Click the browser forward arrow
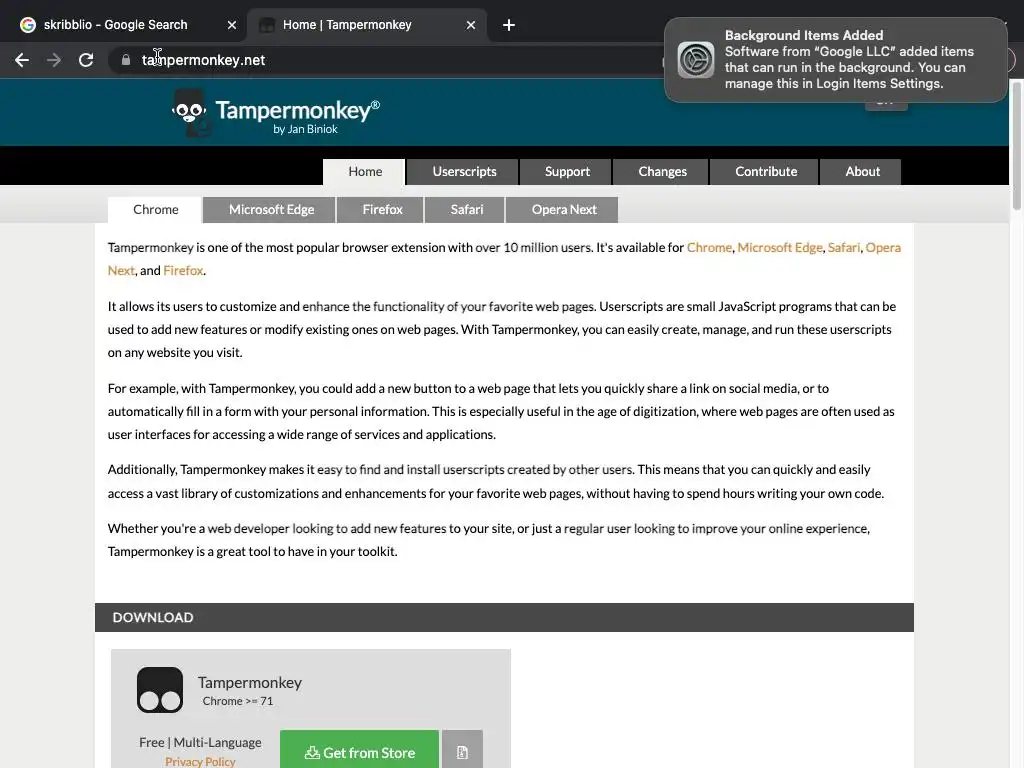 (54, 60)
